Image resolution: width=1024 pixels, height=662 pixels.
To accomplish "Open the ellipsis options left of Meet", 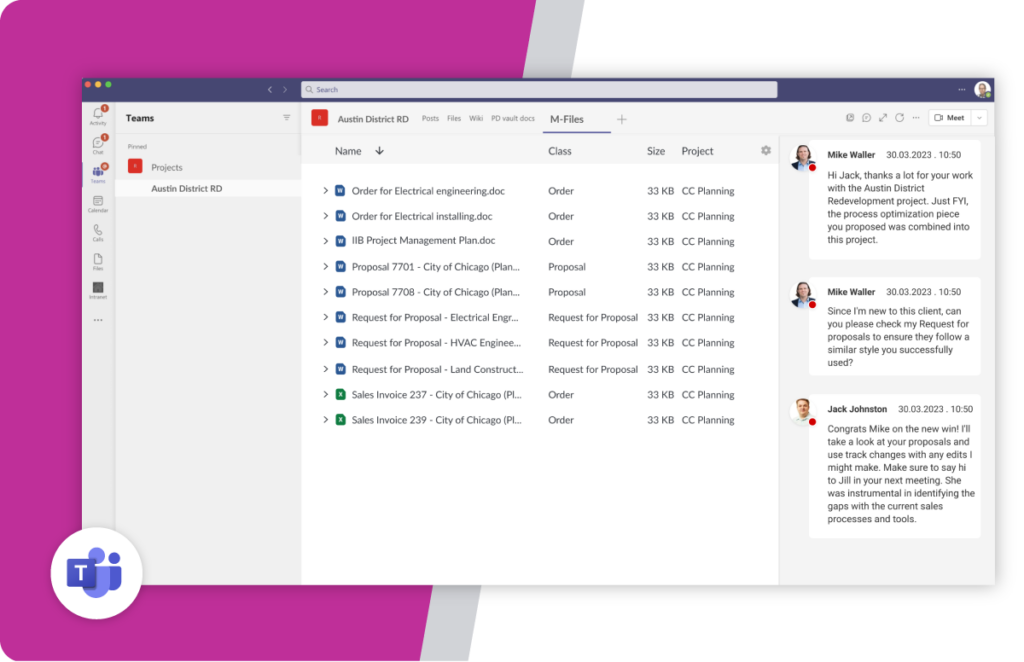I will point(916,118).
